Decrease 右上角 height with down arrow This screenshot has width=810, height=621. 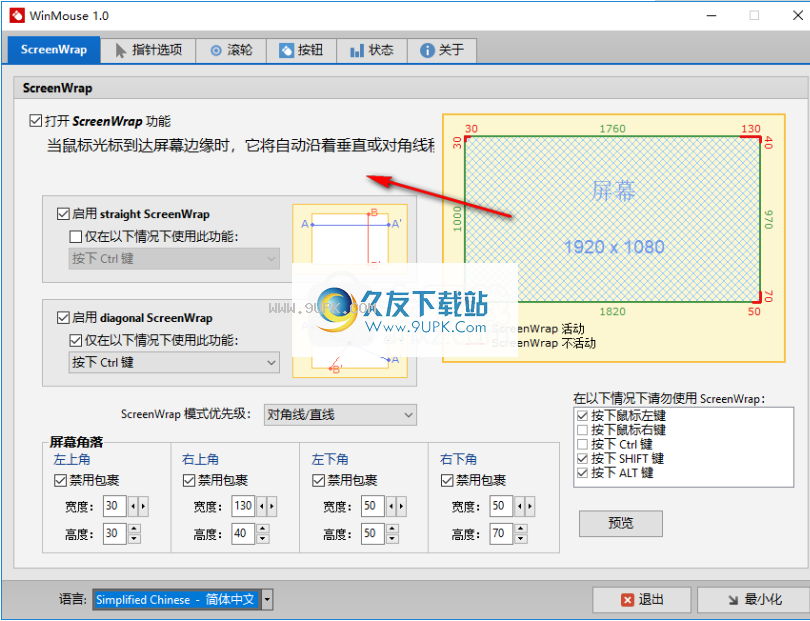coord(262,539)
